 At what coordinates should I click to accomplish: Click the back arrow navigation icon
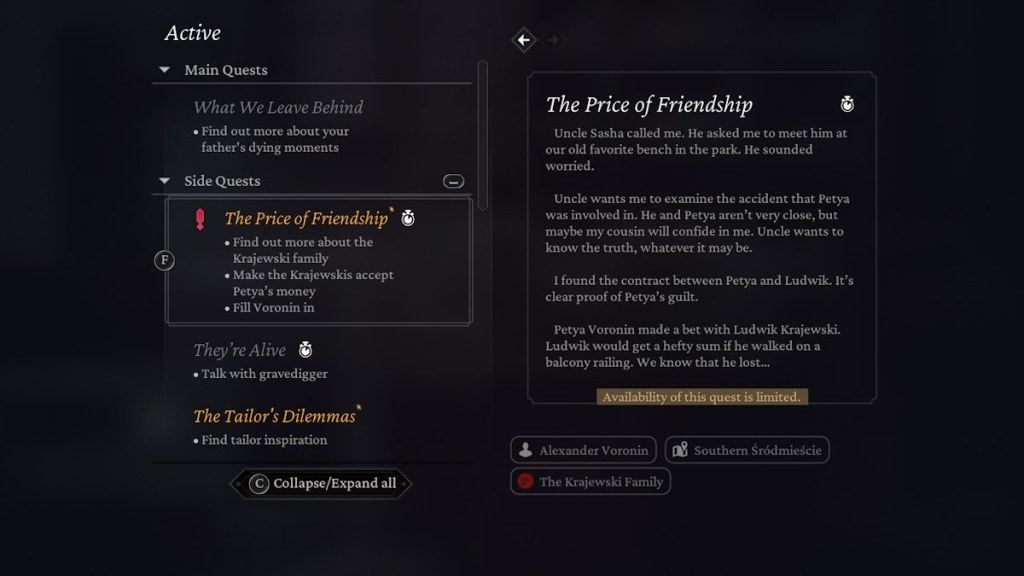coord(524,40)
